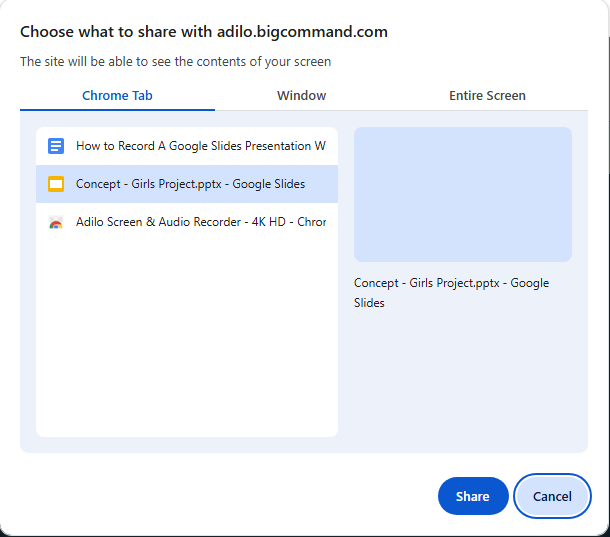Switch to the Chrome Tab tab
Screen dimensions: 610x537
tap(117, 96)
